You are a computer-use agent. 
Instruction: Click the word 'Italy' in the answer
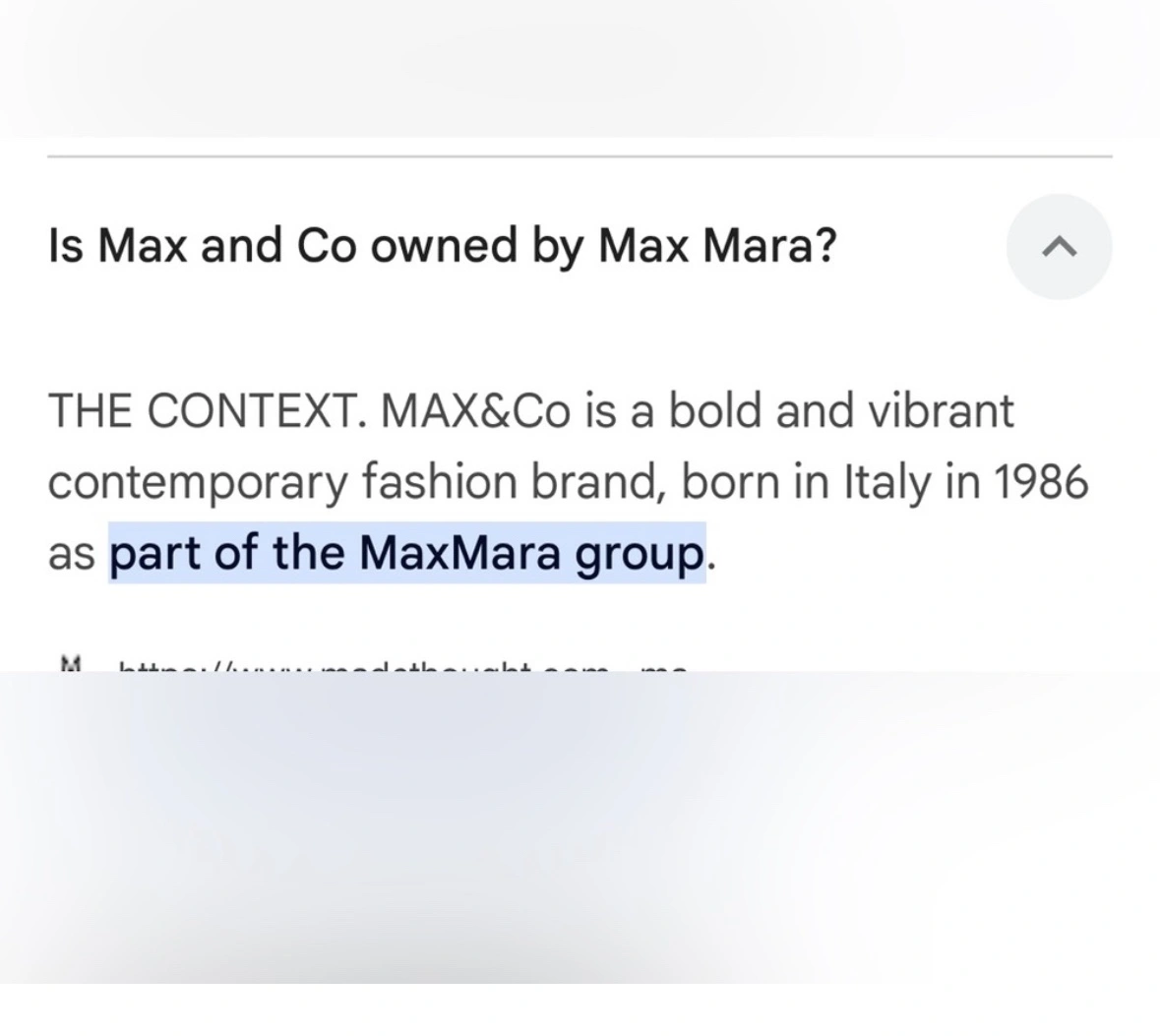(887, 482)
